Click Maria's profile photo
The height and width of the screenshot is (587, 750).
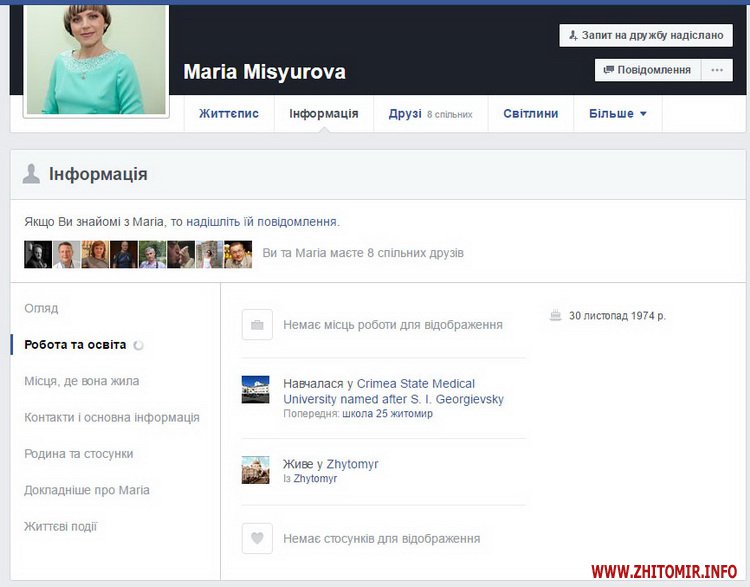[95, 60]
